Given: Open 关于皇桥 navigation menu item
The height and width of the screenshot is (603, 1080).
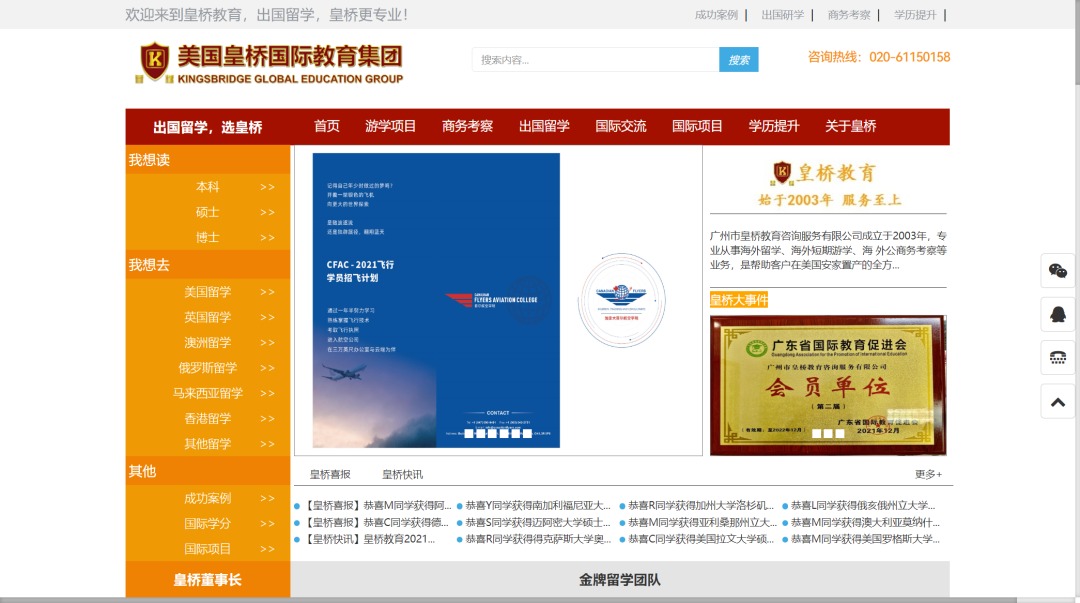Looking at the screenshot, I should point(851,126).
